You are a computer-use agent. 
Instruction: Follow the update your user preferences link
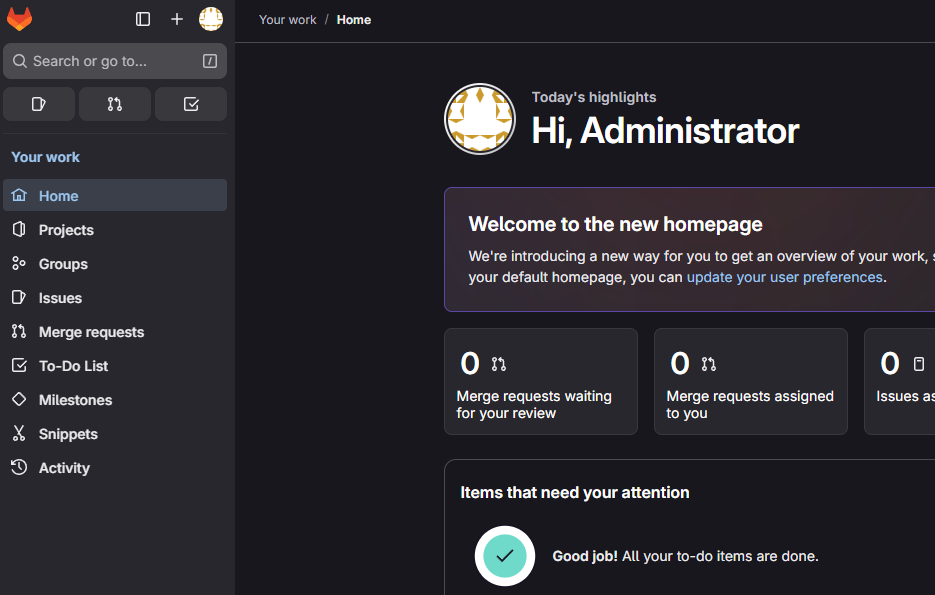pyautogui.click(x=785, y=277)
